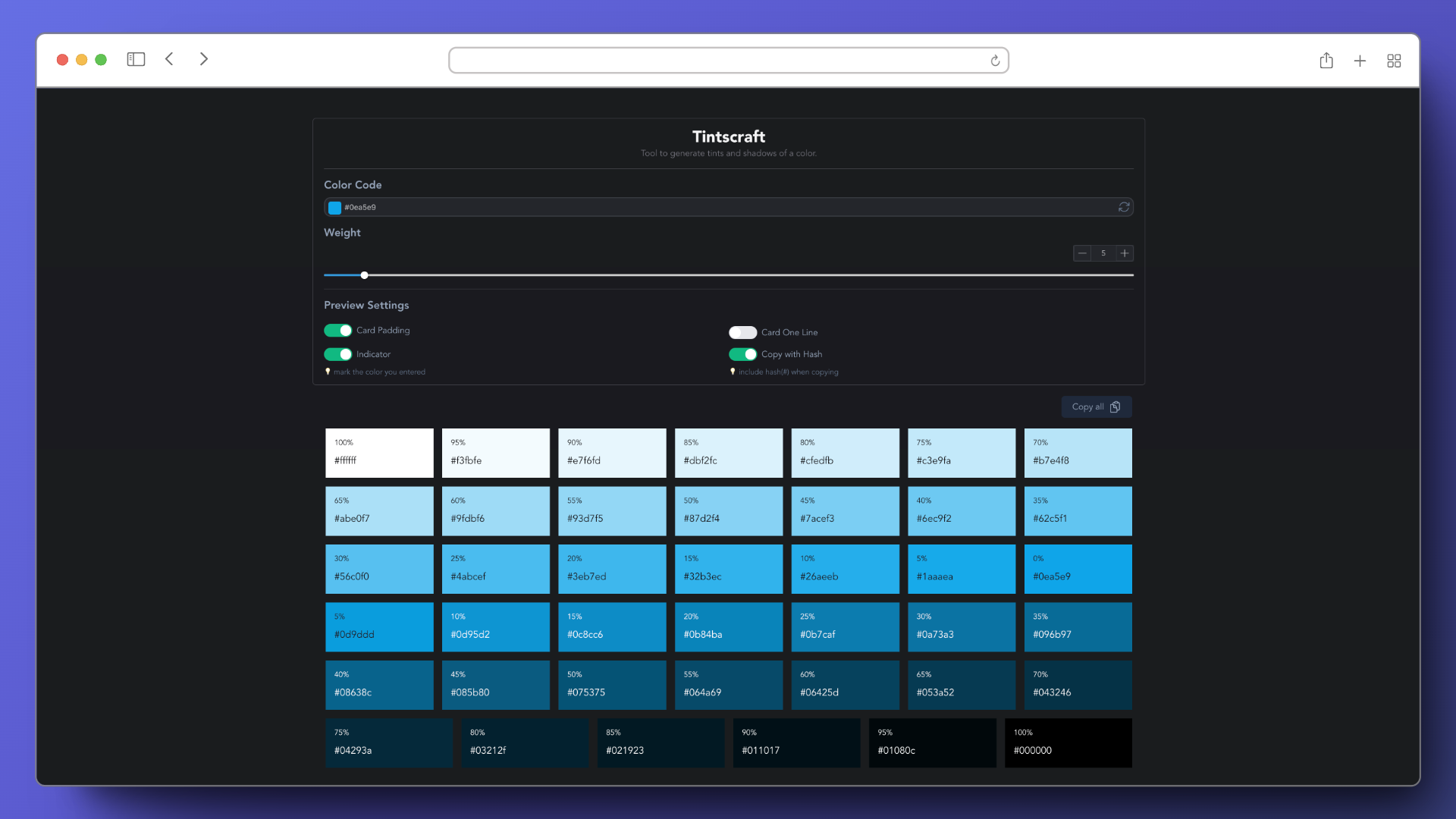Copy the #0b84ba shade card
This screenshot has height=819, width=1456.
pos(729,627)
